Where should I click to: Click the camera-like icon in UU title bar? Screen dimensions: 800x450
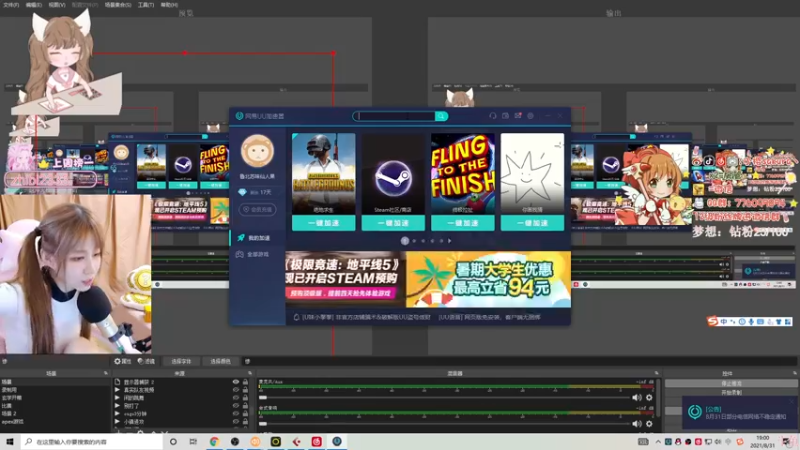[505, 116]
